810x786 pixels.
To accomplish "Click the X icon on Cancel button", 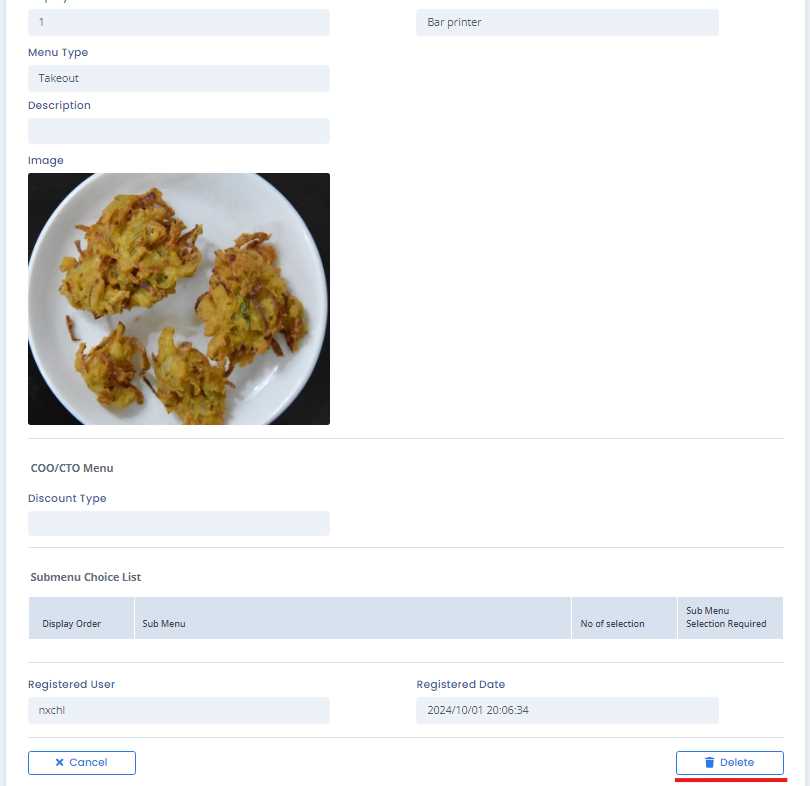I will click(59, 762).
